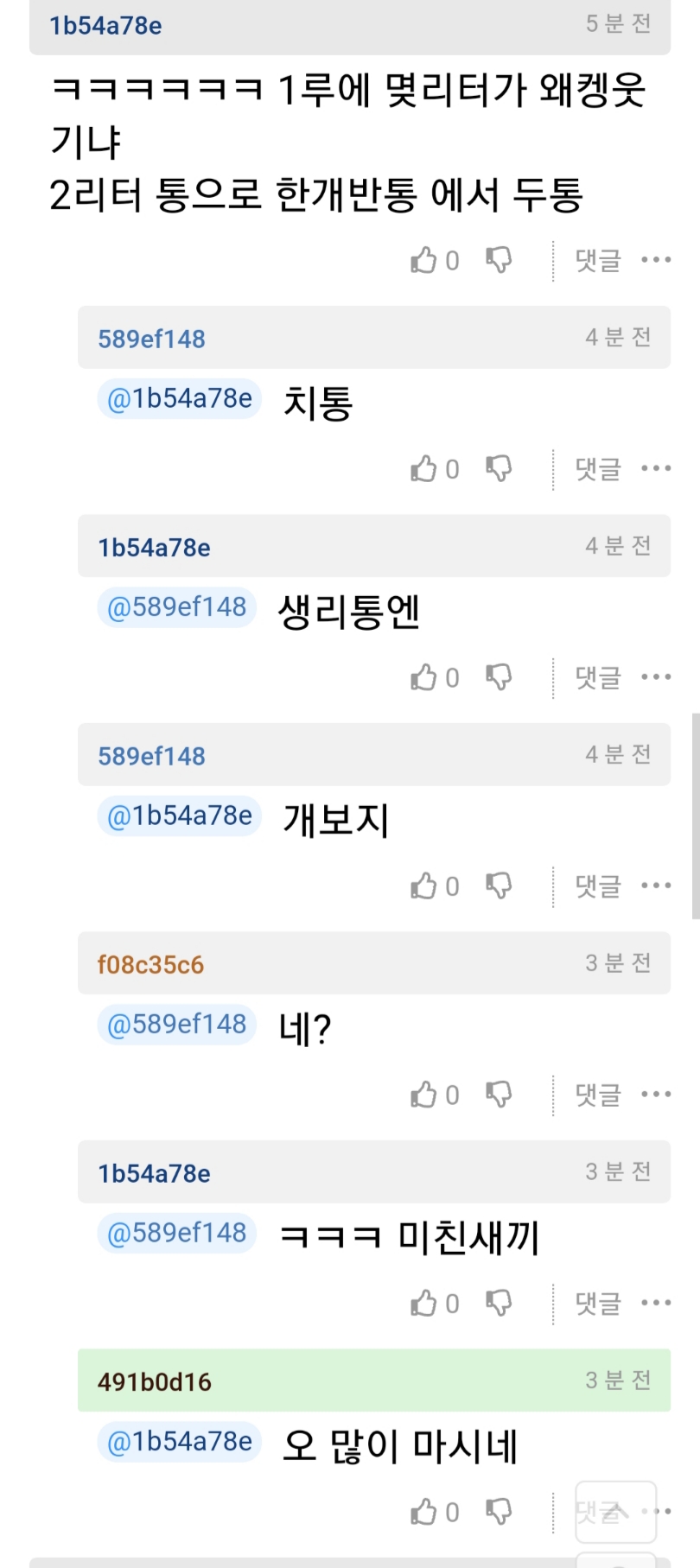Thumbs down the '치통' reply
The width and height of the screenshot is (700, 1568).
click(499, 469)
